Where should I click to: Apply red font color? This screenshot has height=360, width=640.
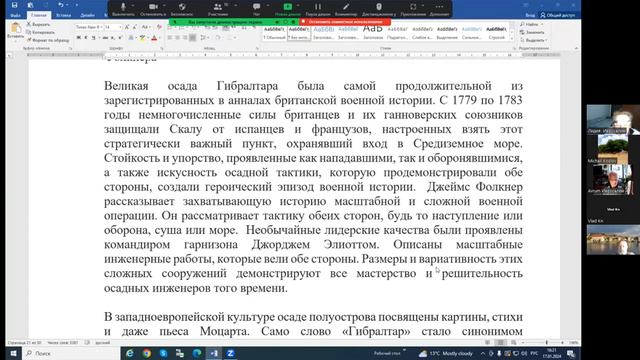pos(154,38)
